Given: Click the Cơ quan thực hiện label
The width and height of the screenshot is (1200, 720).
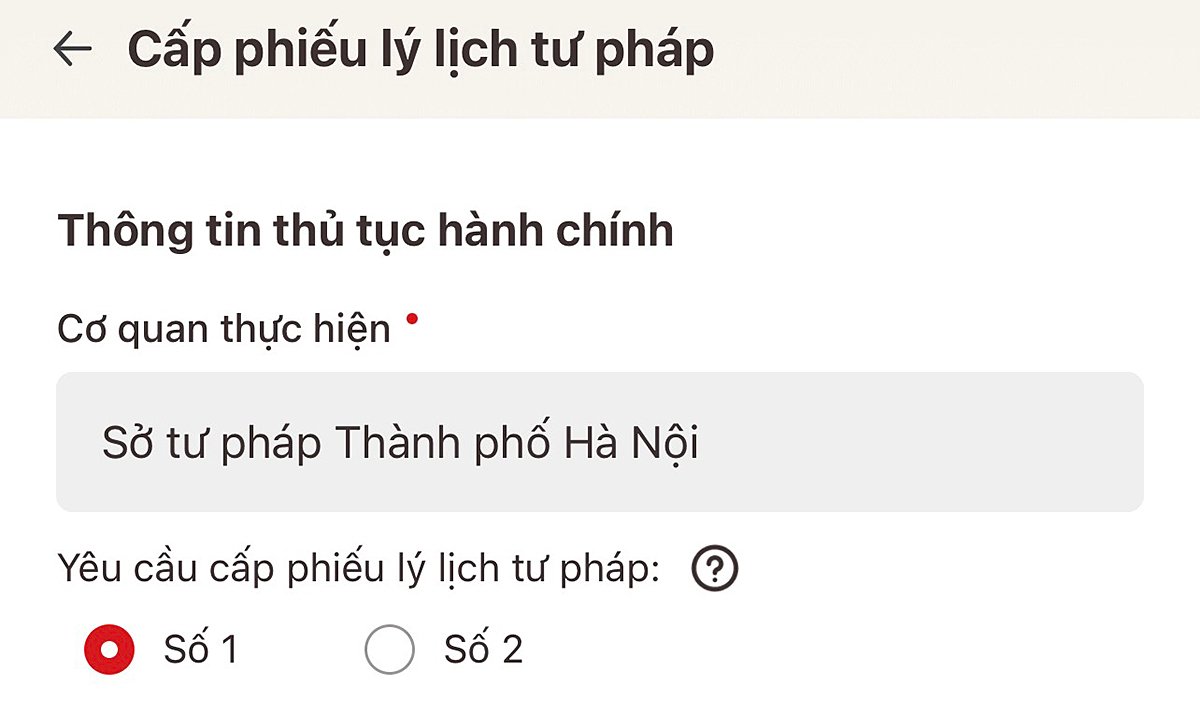Looking at the screenshot, I should [x=224, y=329].
